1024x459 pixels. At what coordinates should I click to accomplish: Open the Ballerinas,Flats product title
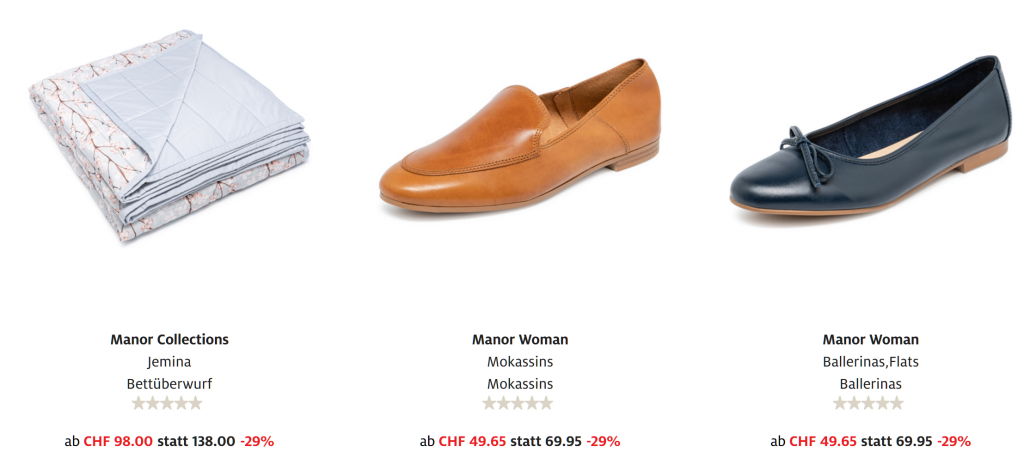click(x=871, y=362)
